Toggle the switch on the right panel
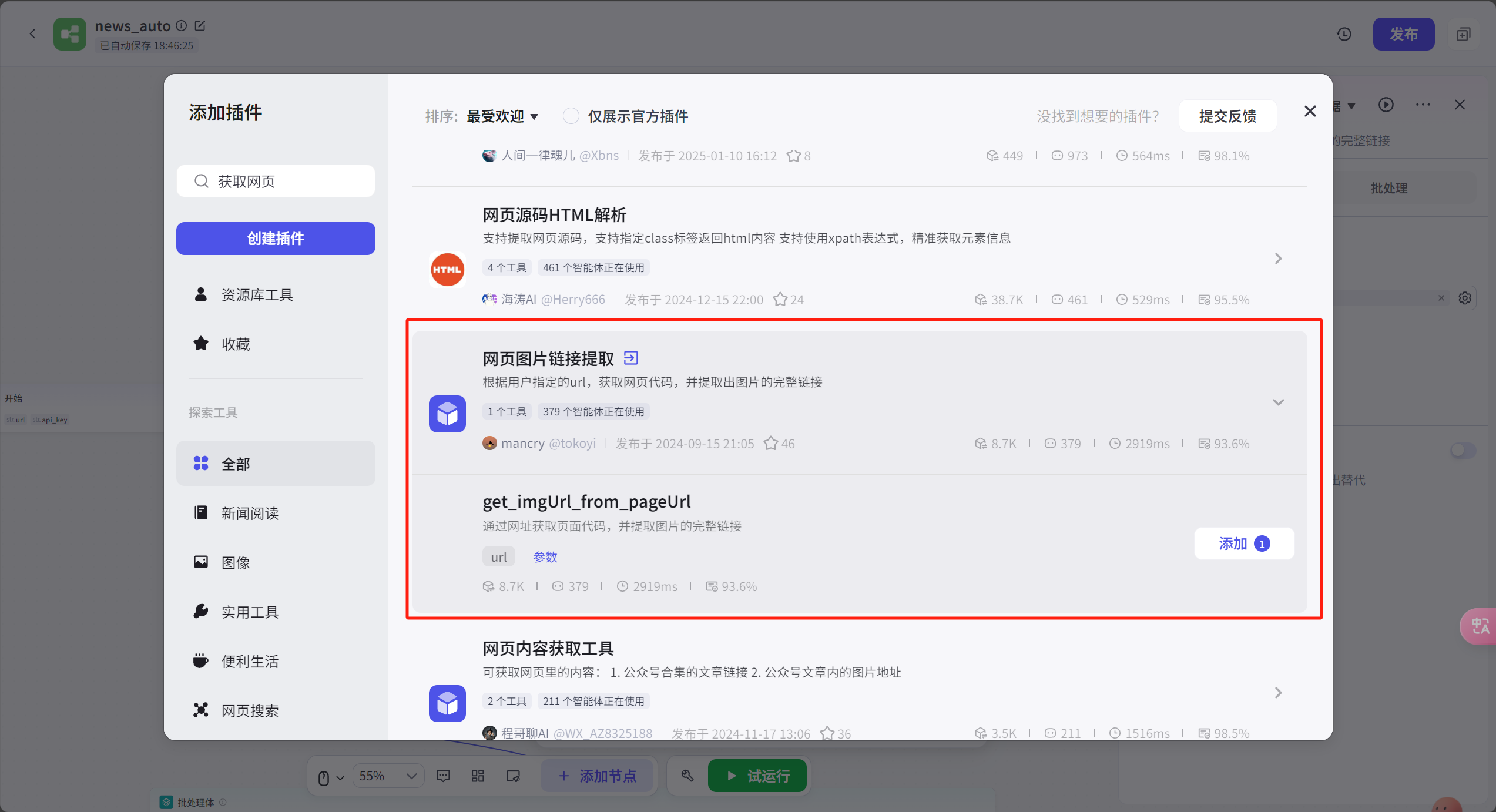 (x=1462, y=451)
